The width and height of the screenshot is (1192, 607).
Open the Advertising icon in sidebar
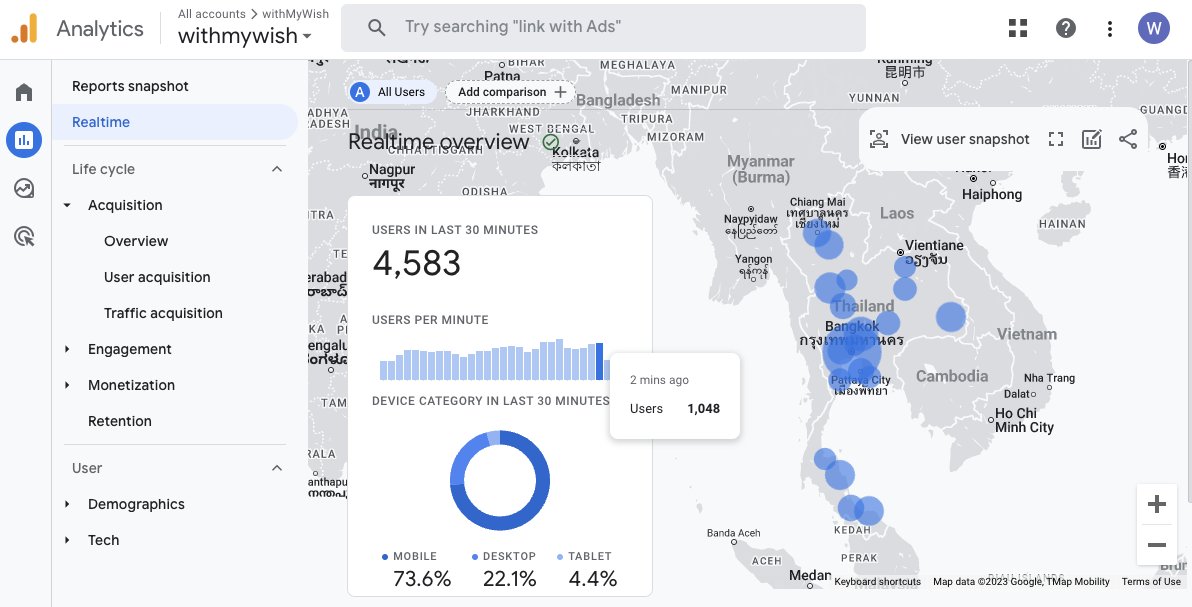coord(24,236)
